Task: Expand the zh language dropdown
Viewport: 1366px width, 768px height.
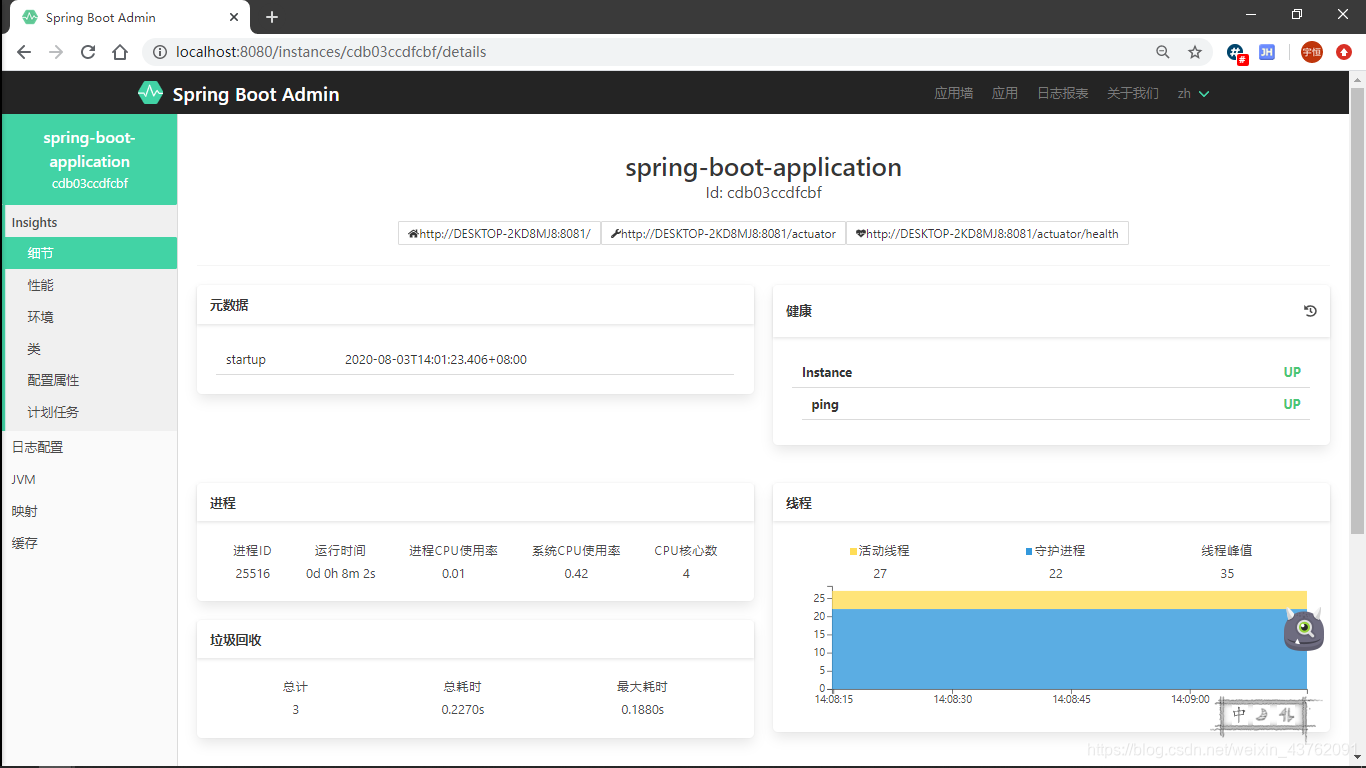Action: click(1193, 93)
